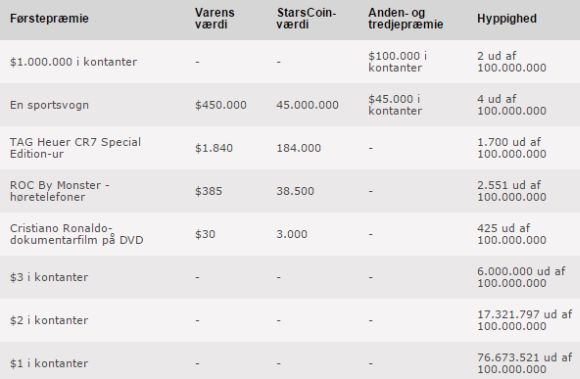
Task: Click the $3 i kontanter cell
Action: coord(49,277)
